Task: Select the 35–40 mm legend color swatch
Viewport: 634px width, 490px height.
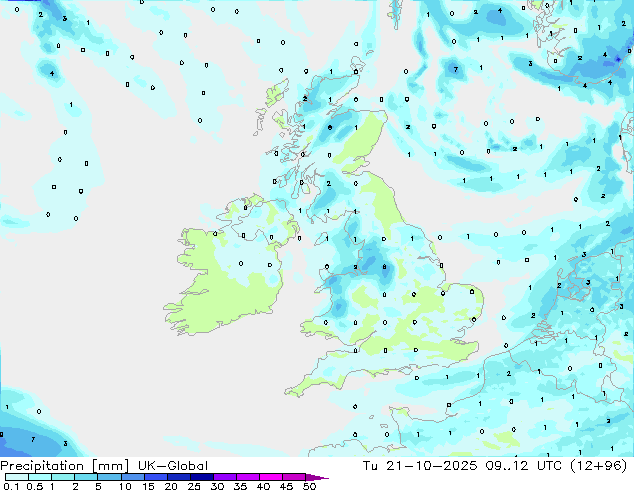Action: [248, 477]
